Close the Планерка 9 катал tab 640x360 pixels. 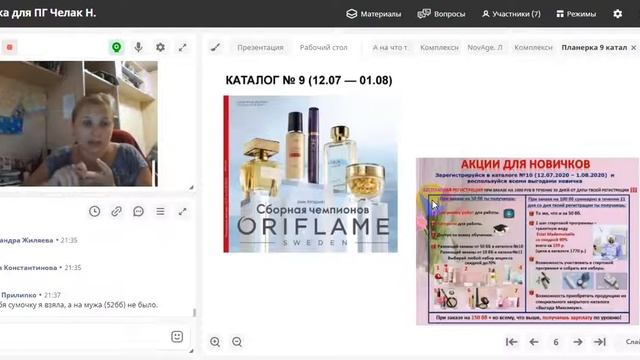pos(633,48)
